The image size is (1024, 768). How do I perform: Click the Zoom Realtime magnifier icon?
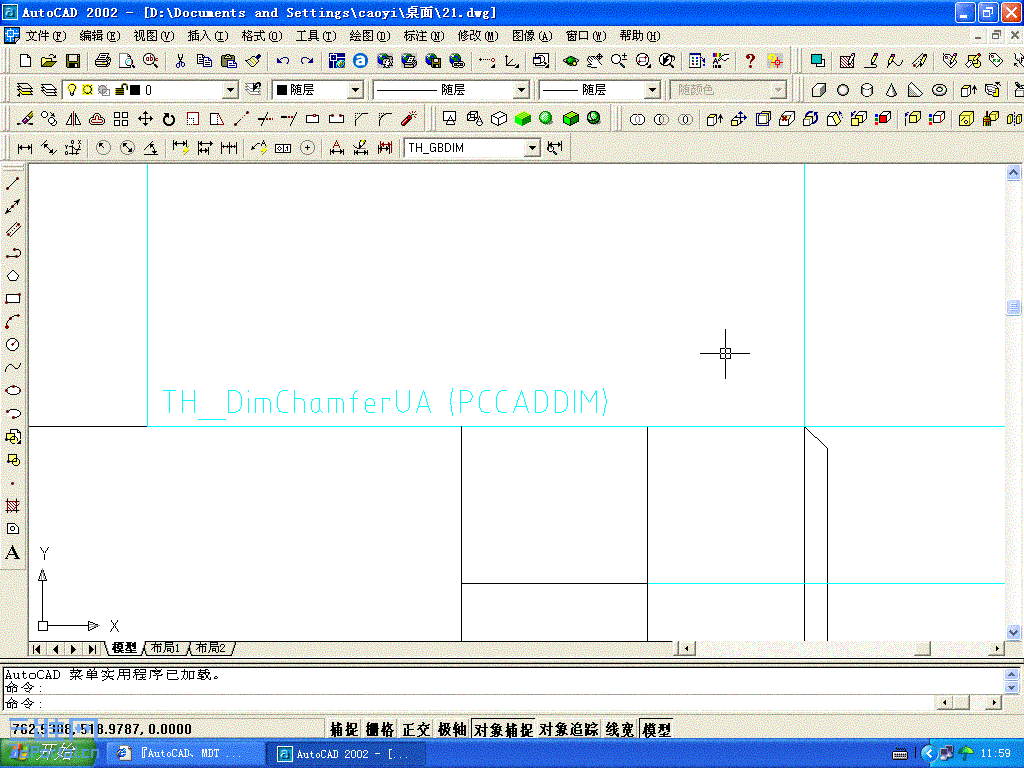[x=618, y=61]
